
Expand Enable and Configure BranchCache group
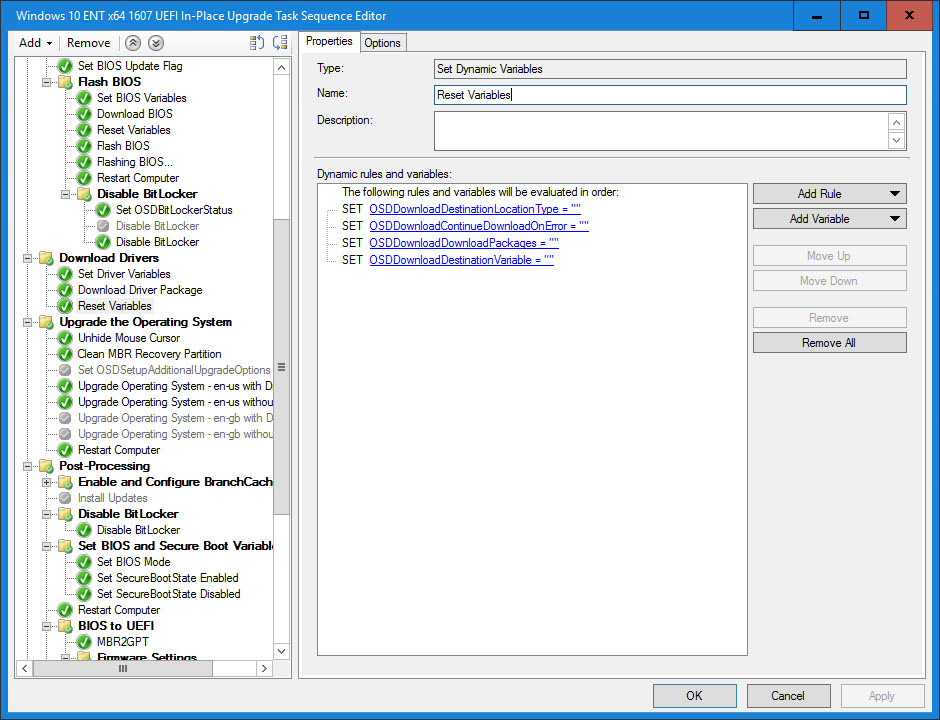(46, 482)
